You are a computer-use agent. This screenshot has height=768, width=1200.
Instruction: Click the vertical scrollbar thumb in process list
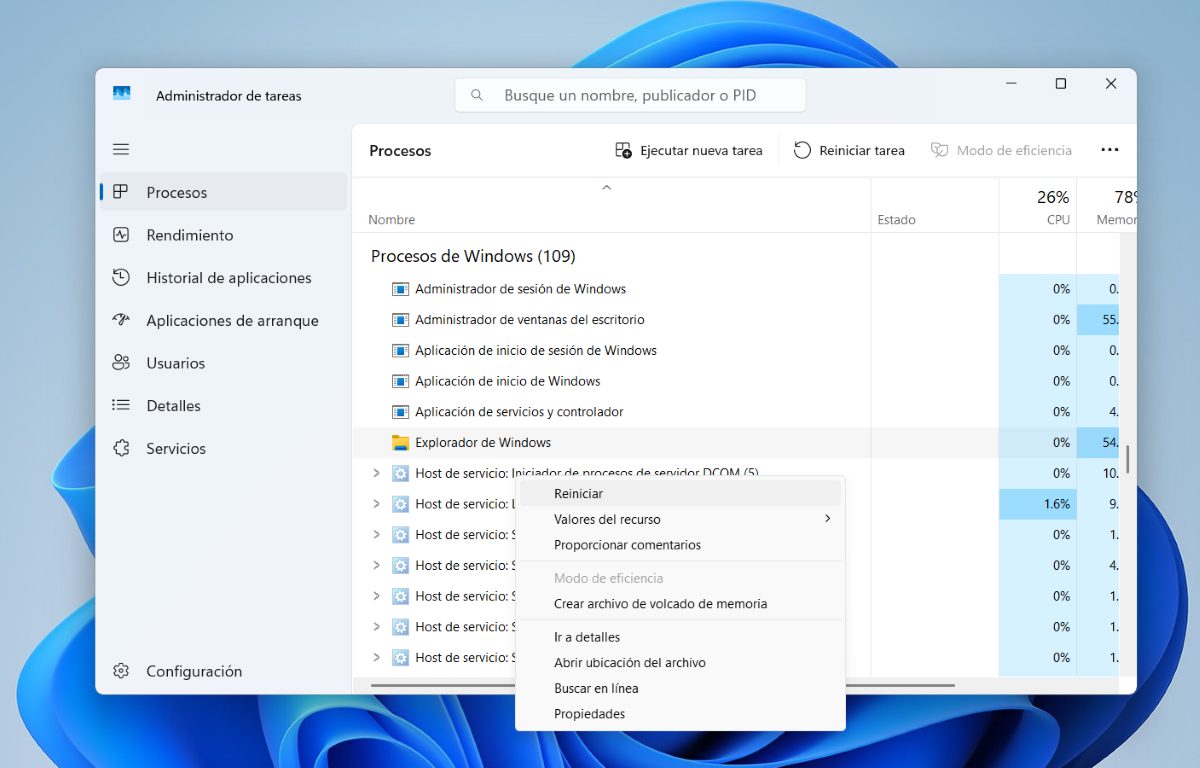click(x=1127, y=459)
